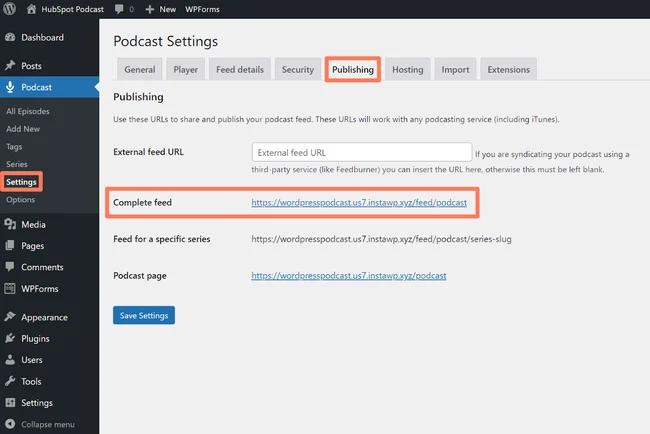Open Tags under Podcast menu
The height and width of the screenshot is (434, 650).
(x=14, y=147)
